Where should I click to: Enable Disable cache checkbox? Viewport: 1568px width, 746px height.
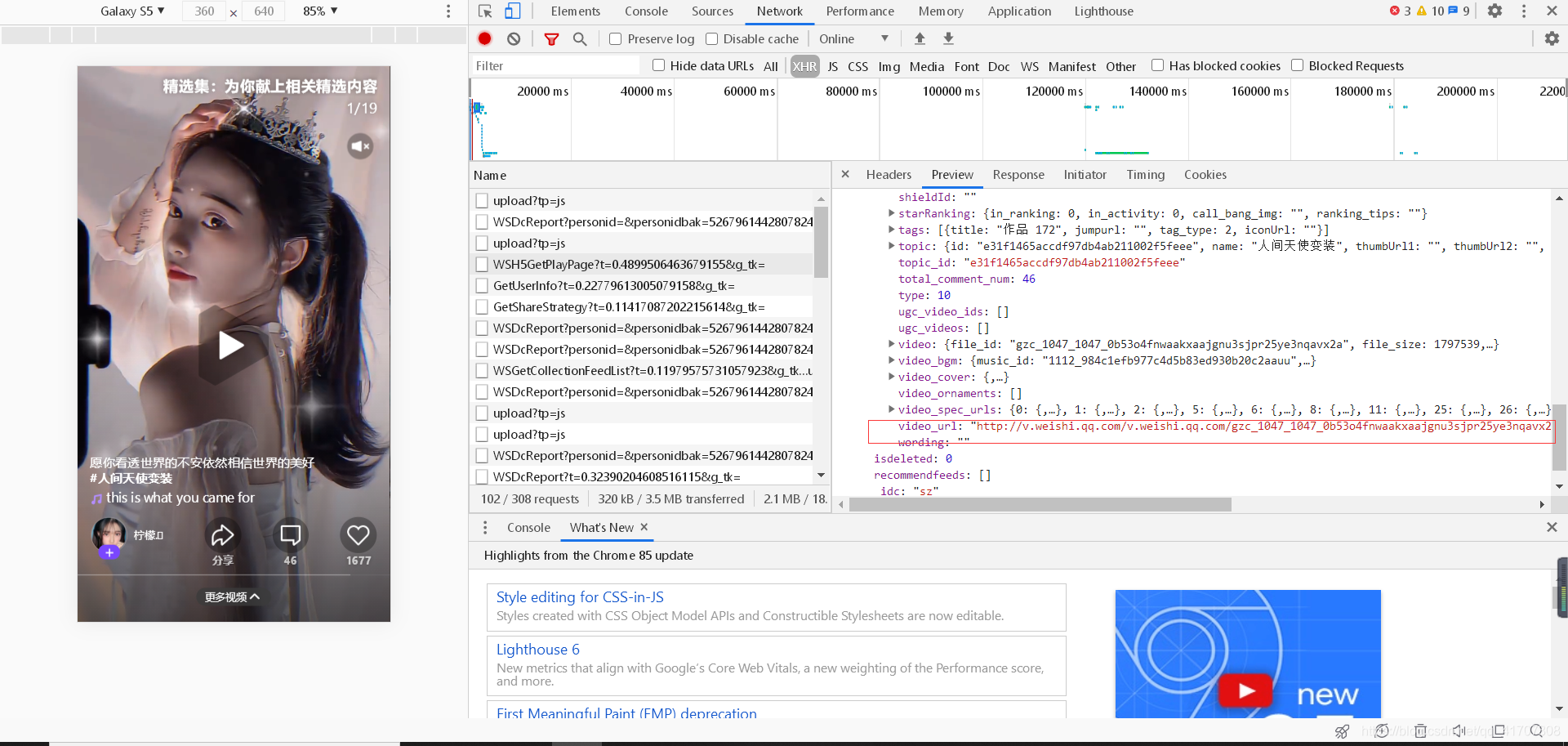tap(711, 38)
